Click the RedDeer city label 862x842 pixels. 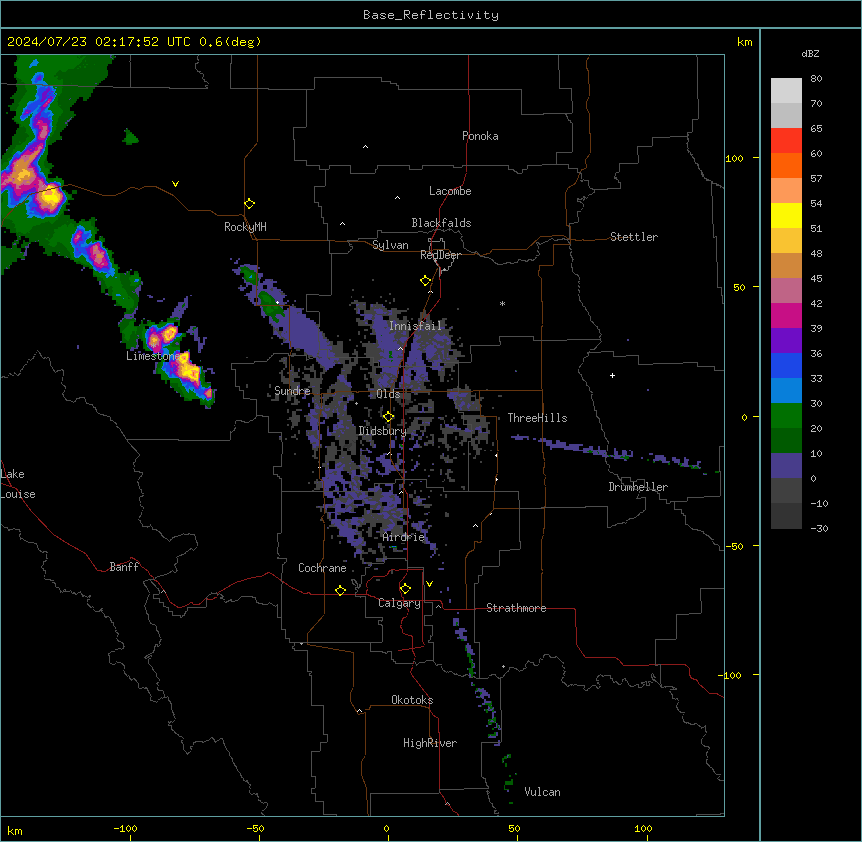440,255
